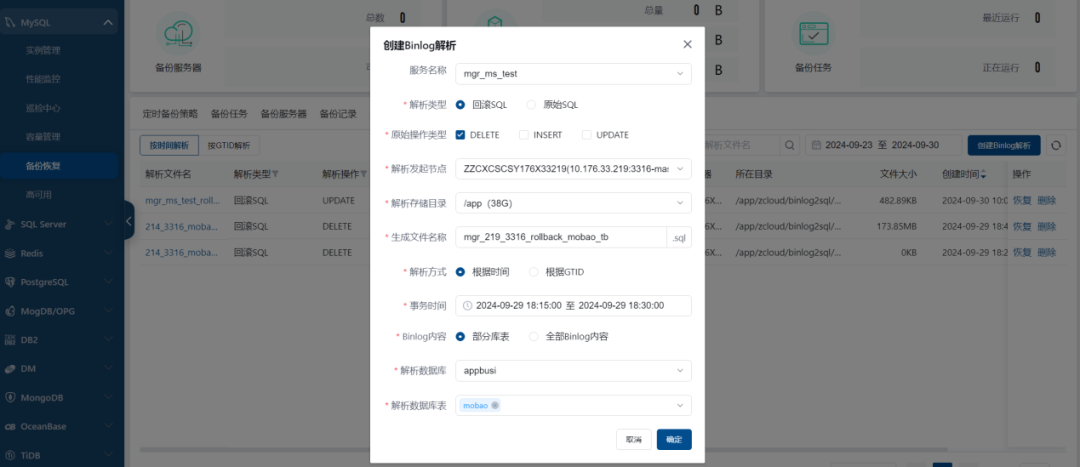
Task: Check the INSERT operation checkbox
Action: click(524, 135)
